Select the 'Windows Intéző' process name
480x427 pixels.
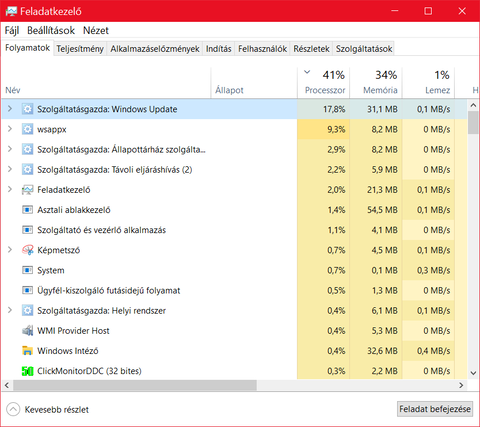[x=68, y=351]
